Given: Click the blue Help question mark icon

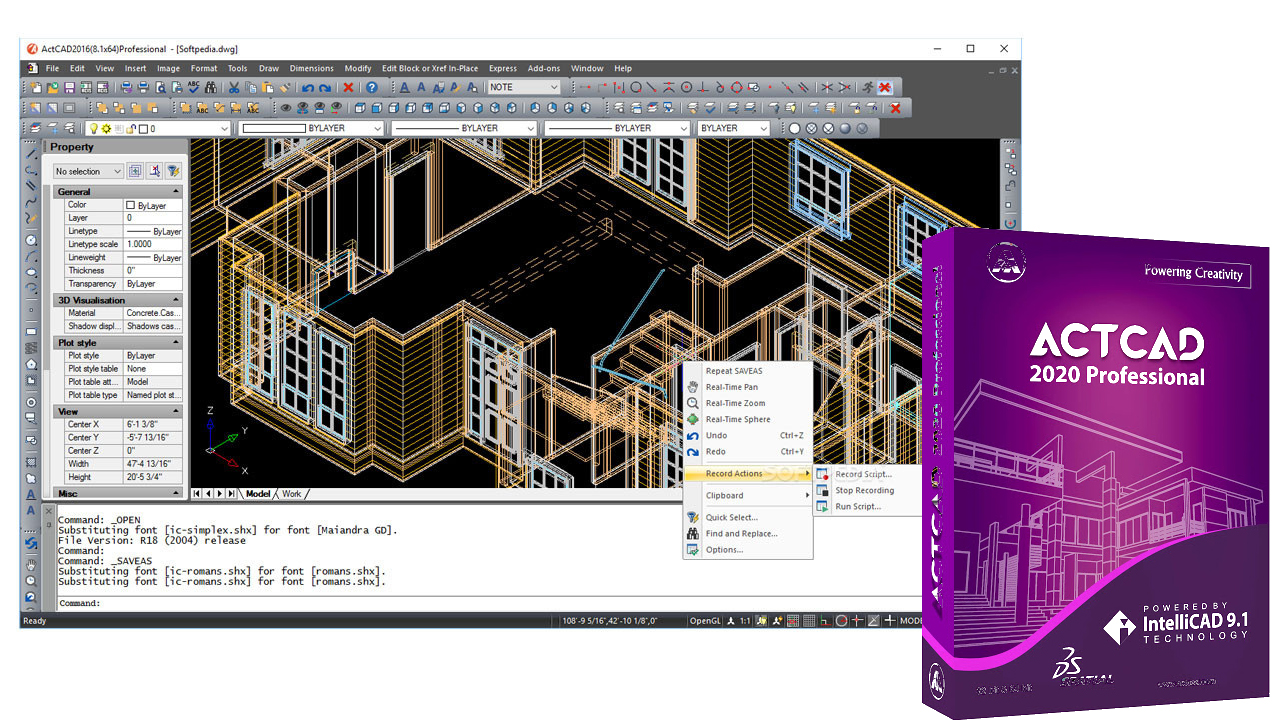Looking at the screenshot, I should pos(371,87).
